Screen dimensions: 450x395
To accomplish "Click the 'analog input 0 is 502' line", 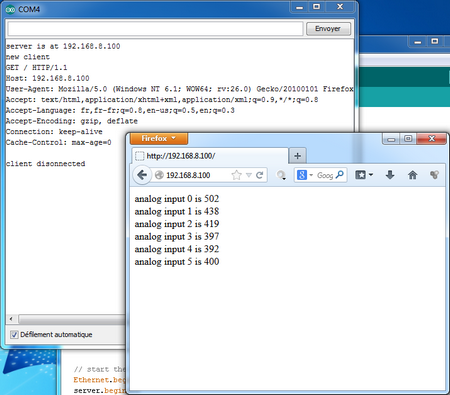I will [x=177, y=199].
